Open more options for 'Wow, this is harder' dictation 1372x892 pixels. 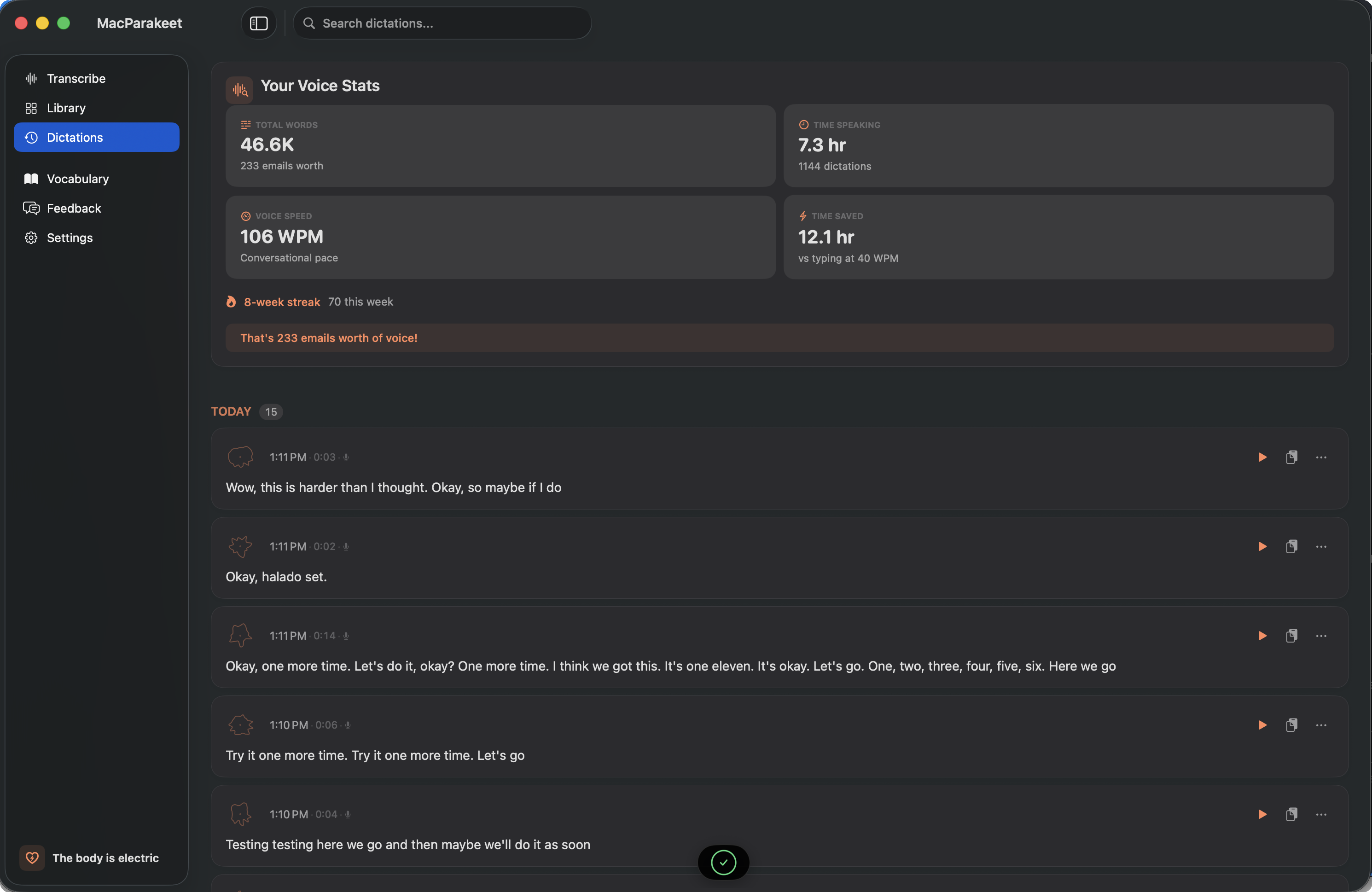(x=1321, y=457)
